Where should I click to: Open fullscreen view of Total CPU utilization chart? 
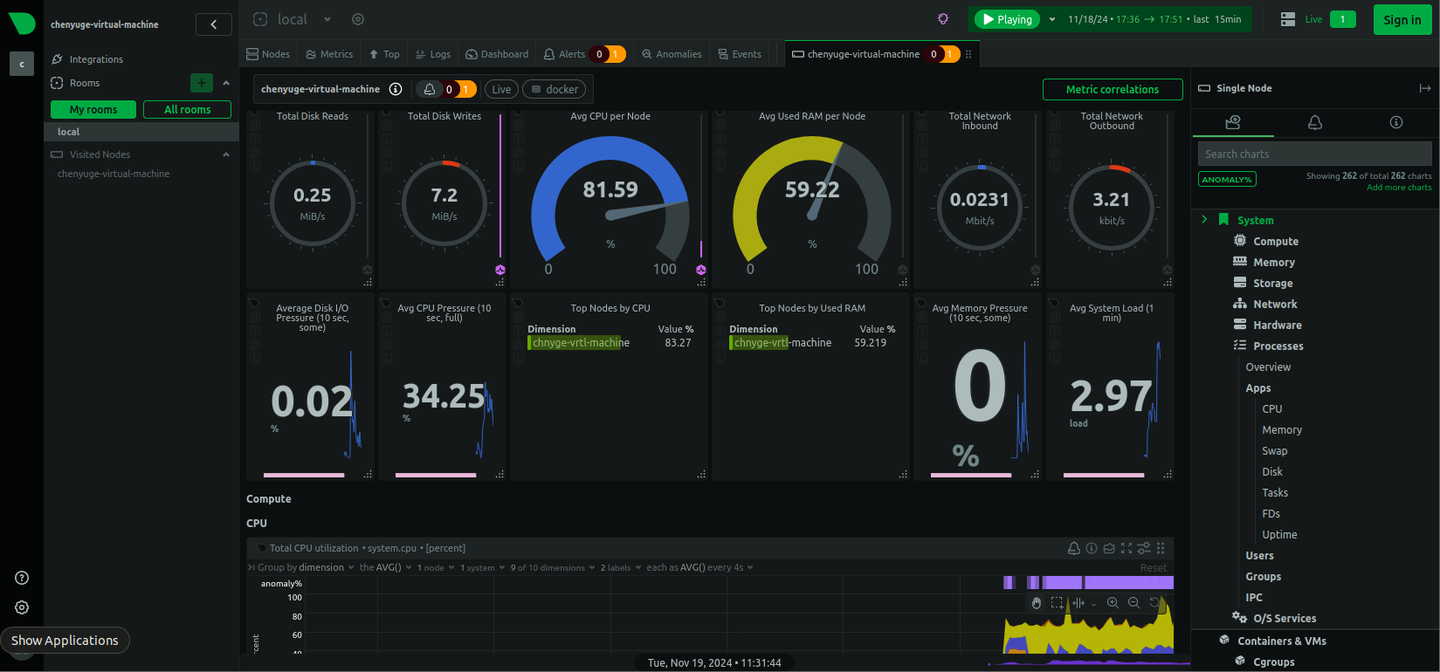1126,548
